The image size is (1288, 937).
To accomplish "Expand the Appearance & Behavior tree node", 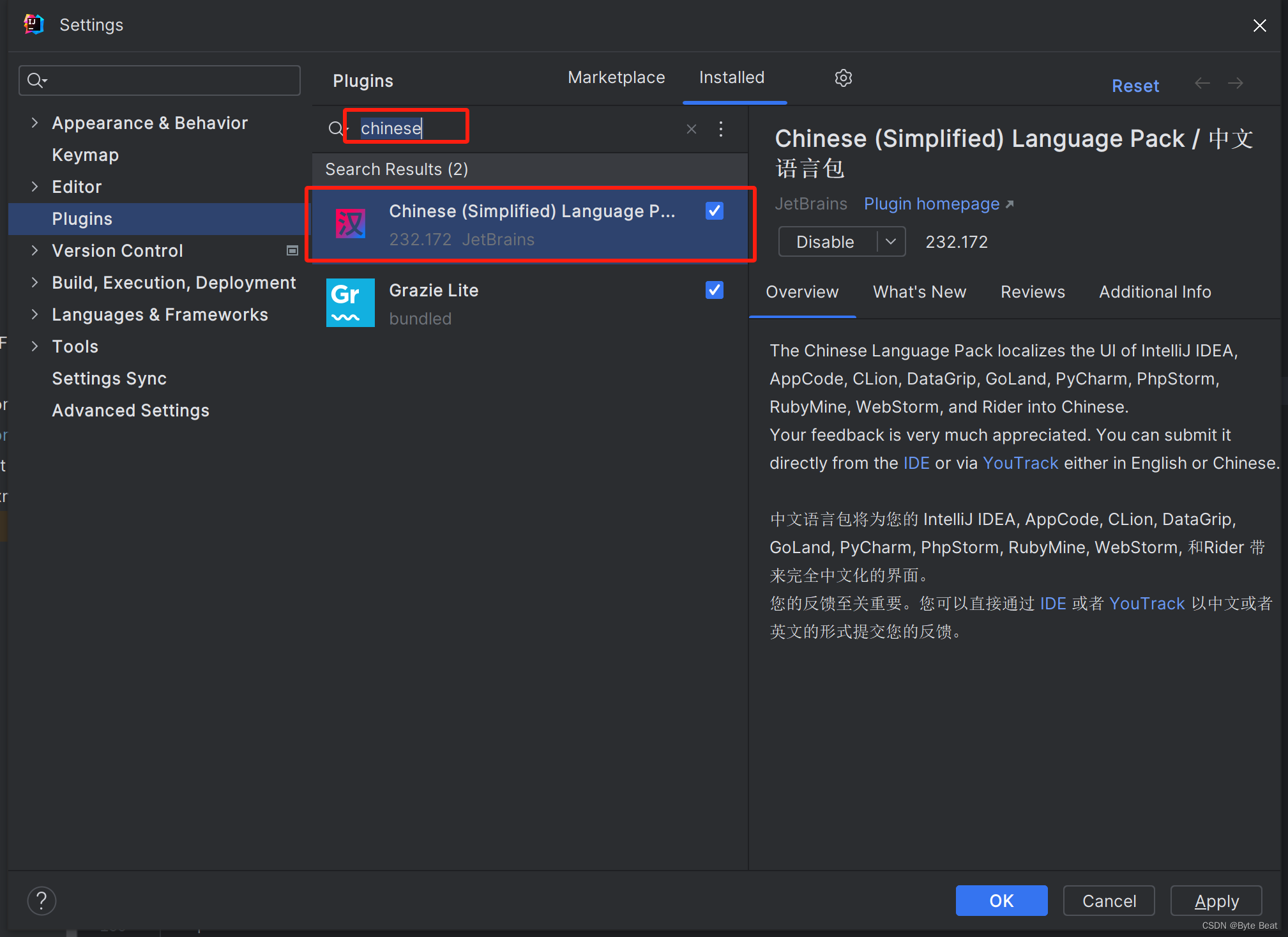I will tap(35, 123).
